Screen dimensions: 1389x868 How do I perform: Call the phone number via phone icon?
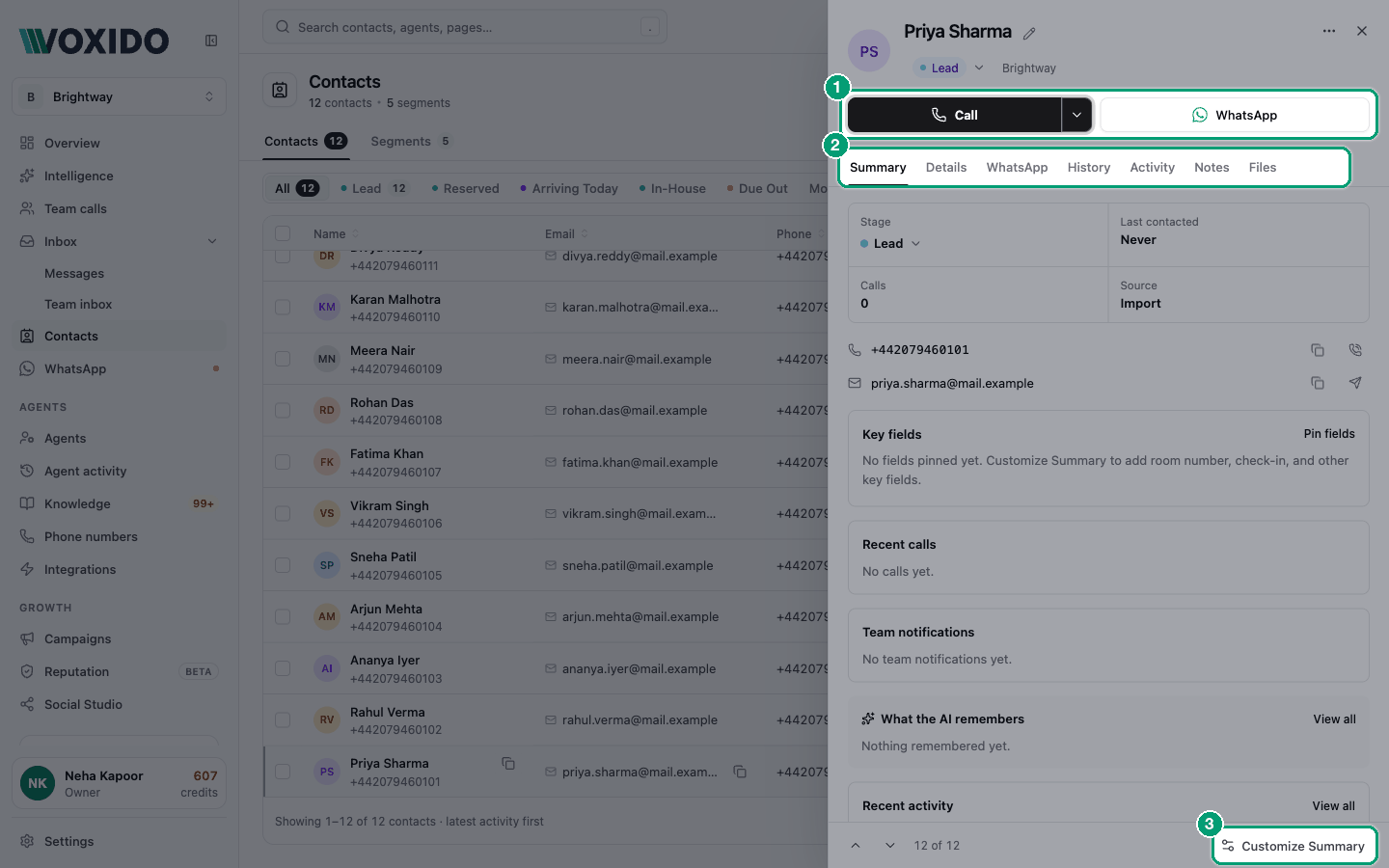click(1355, 350)
